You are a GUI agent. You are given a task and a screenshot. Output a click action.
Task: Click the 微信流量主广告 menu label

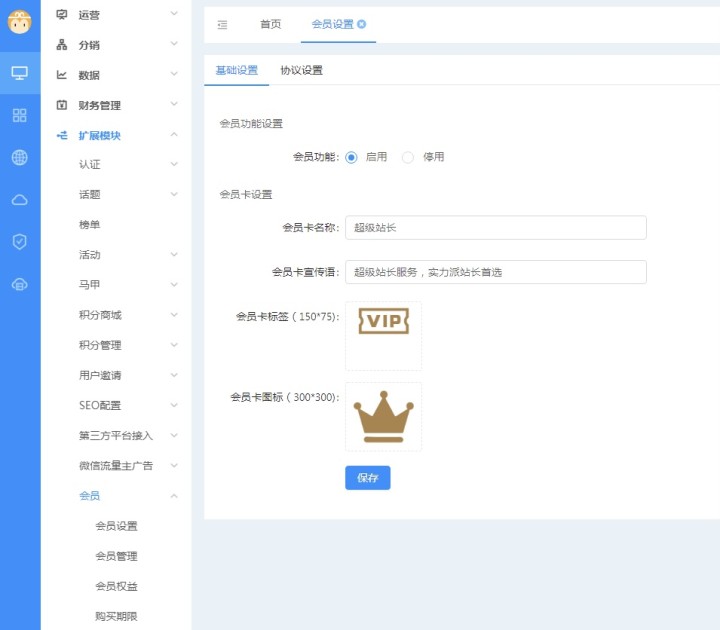pyautogui.click(x=116, y=466)
